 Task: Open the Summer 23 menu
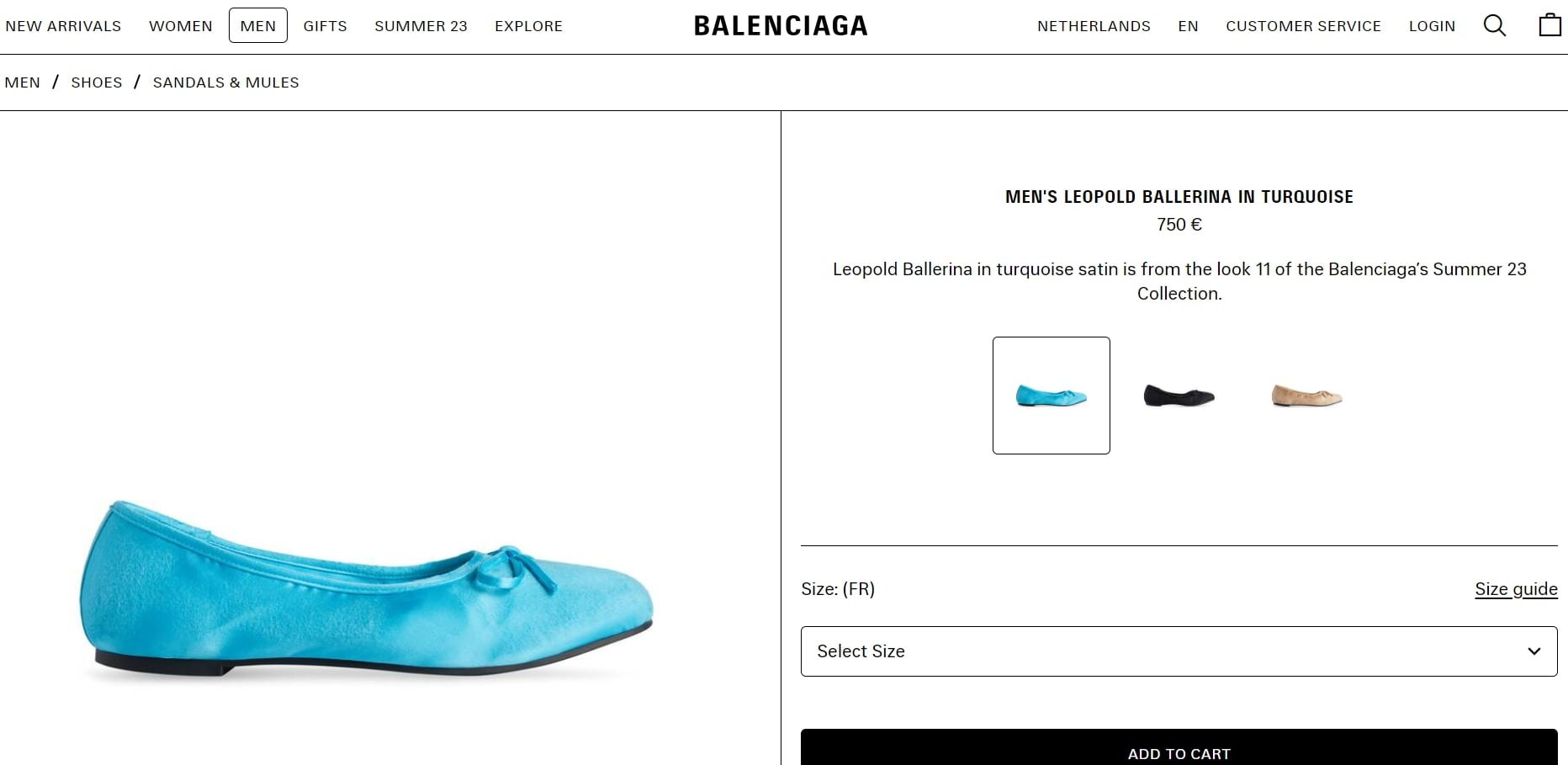click(421, 26)
